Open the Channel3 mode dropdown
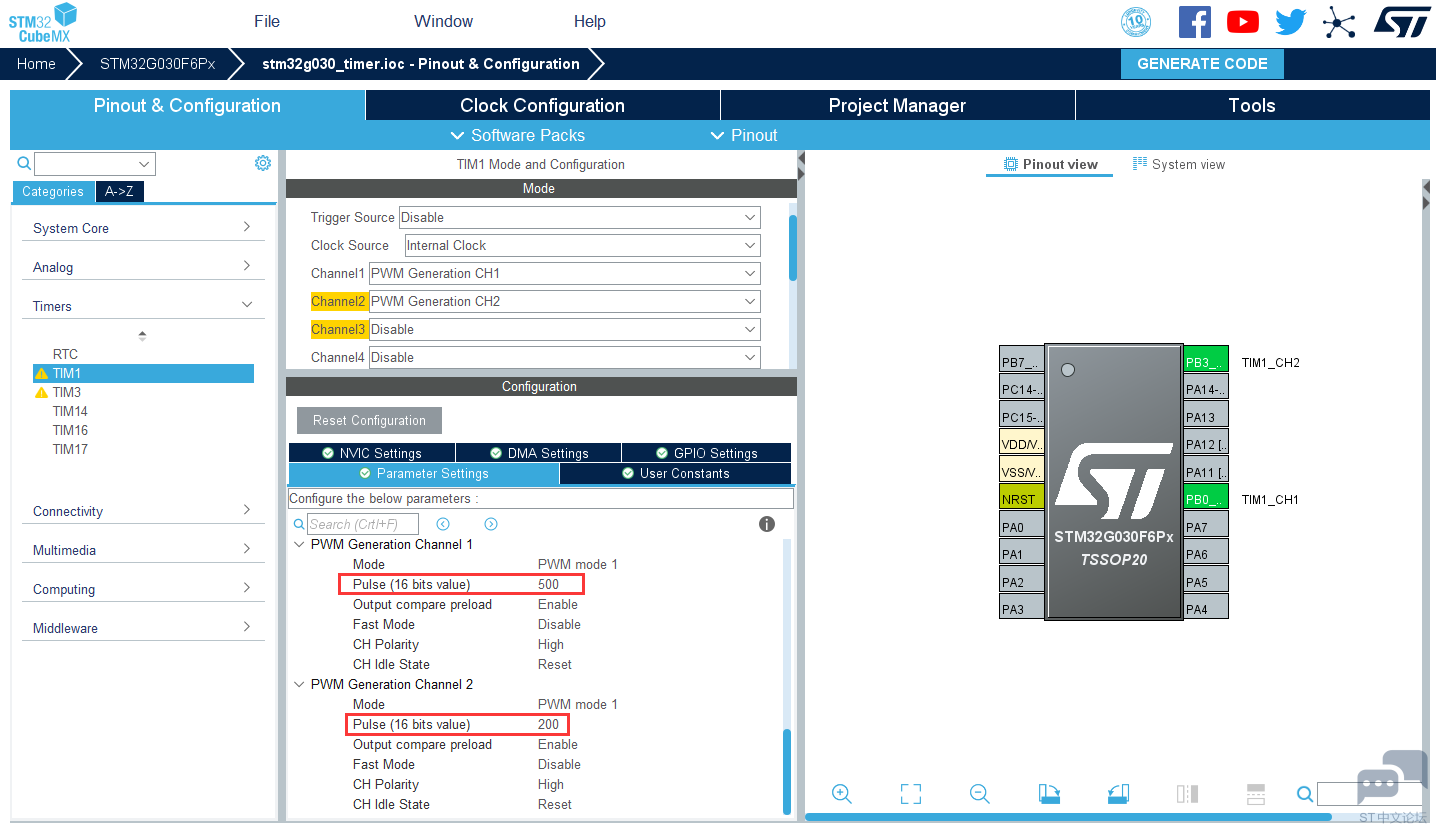The image size is (1436, 833). (565, 329)
